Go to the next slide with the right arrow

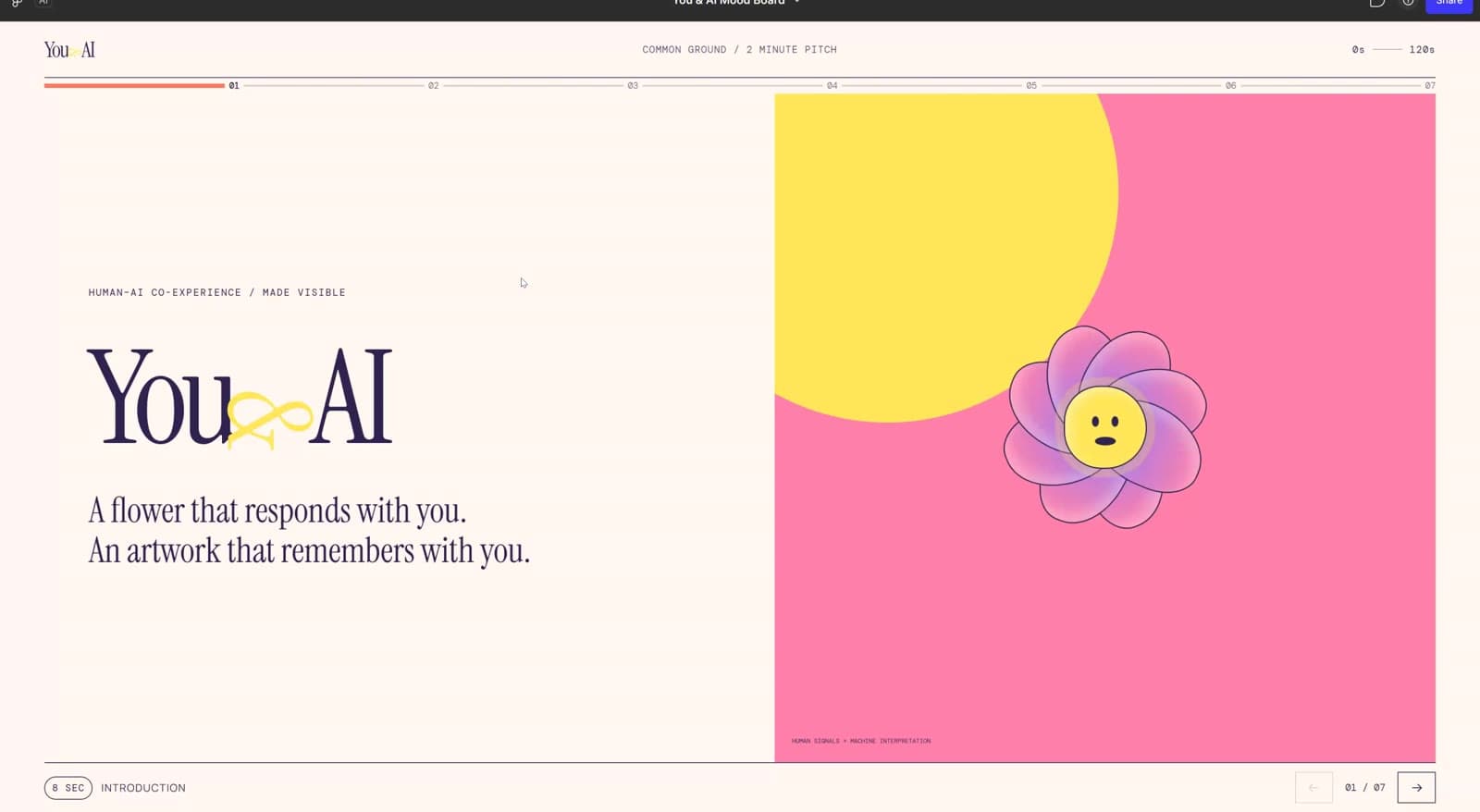[1416, 788]
